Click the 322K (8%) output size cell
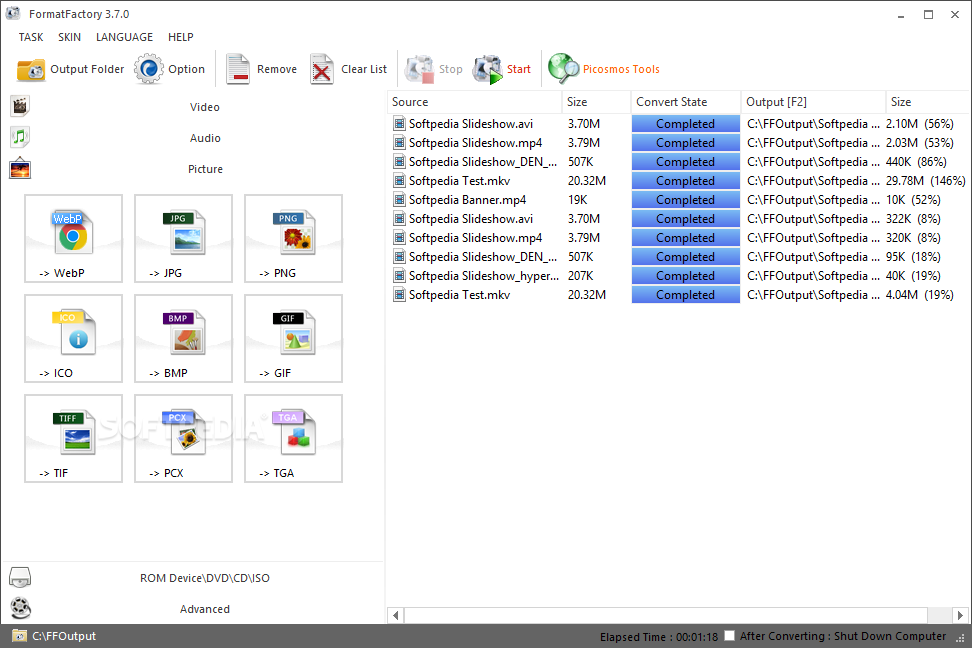 pyautogui.click(x=913, y=219)
